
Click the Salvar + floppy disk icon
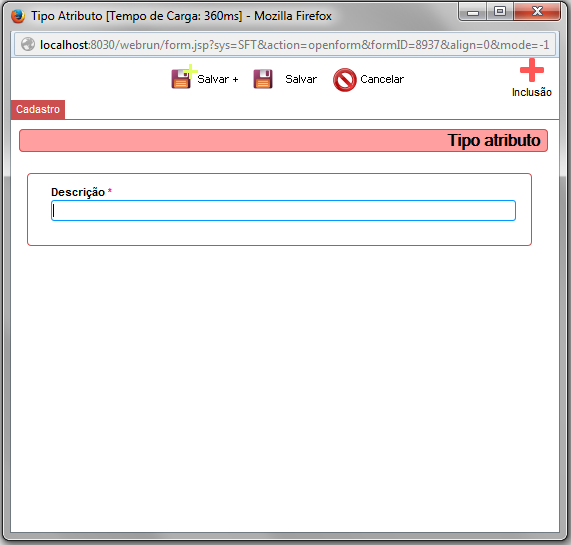click(182, 79)
